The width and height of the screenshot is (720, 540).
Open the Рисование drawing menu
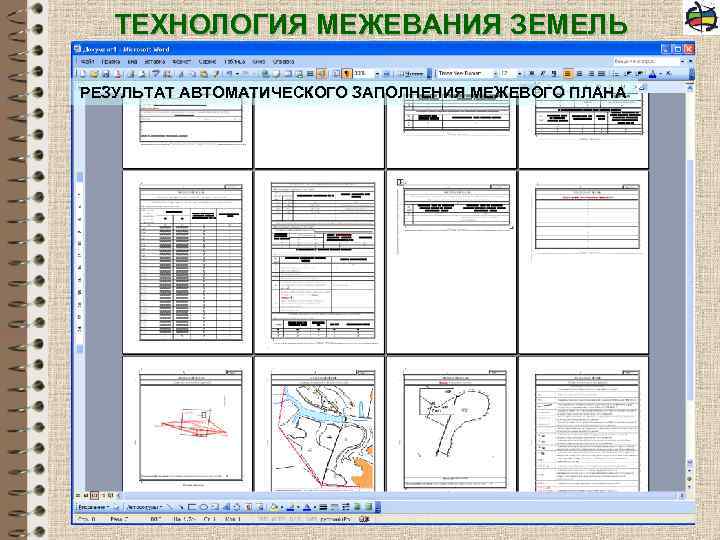point(94,507)
